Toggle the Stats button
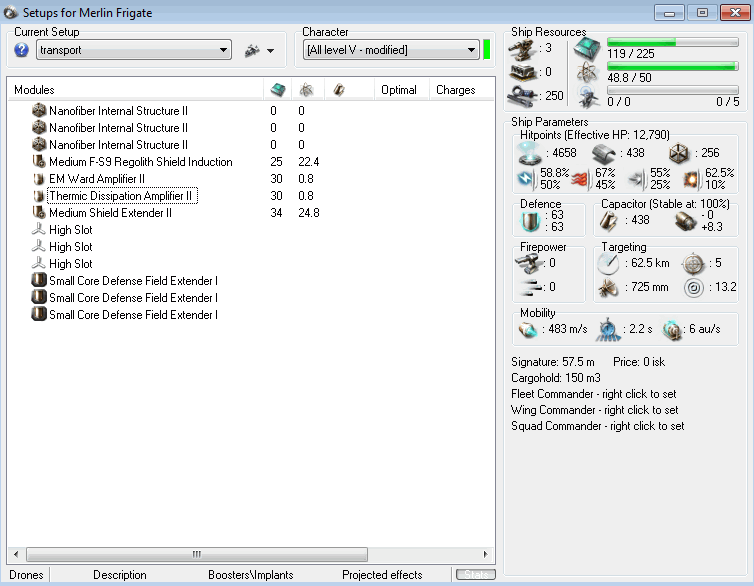754x586 pixels. [476, 574]
